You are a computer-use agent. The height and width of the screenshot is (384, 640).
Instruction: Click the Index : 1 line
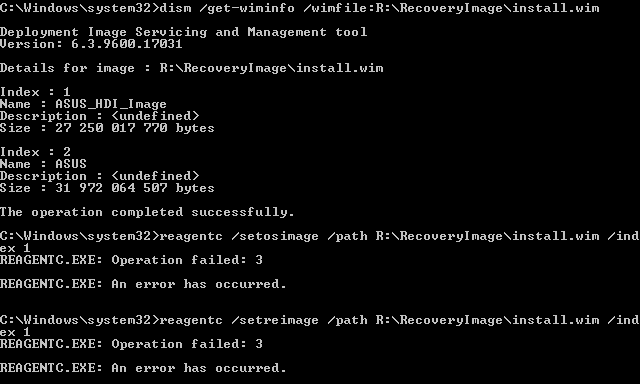[x=35, y=92]
